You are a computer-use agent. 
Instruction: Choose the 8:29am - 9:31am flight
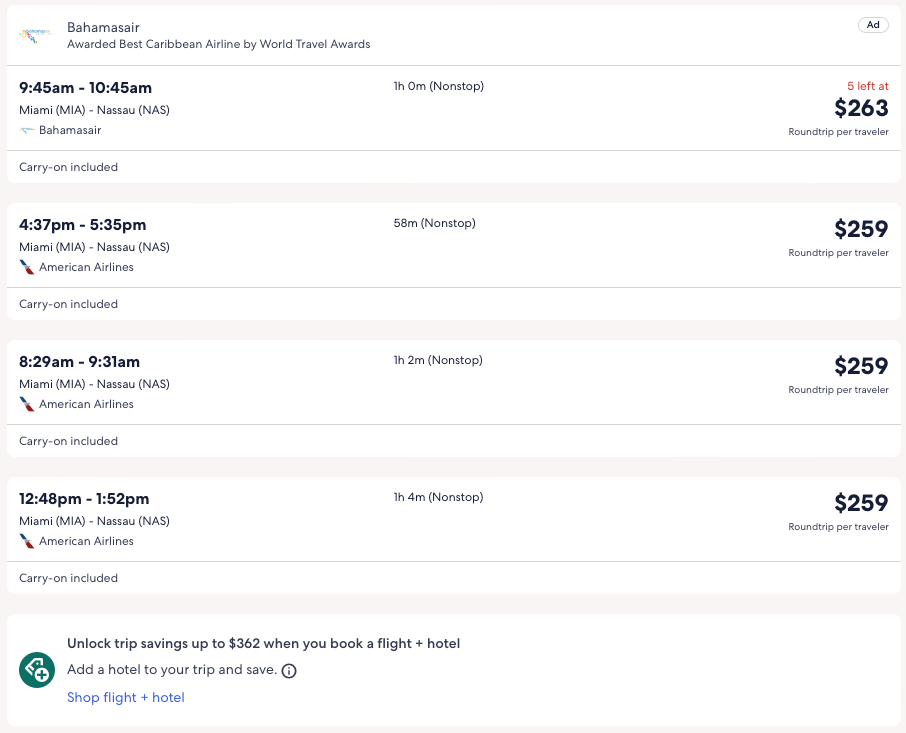80,362
